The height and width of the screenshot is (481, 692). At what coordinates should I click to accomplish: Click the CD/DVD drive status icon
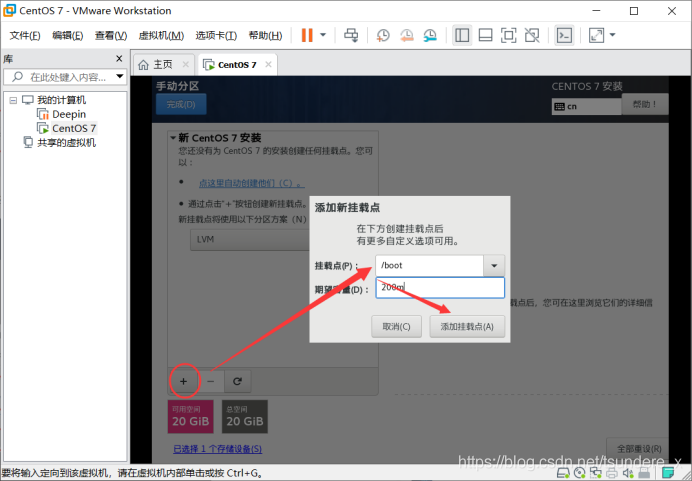(579, 473)
